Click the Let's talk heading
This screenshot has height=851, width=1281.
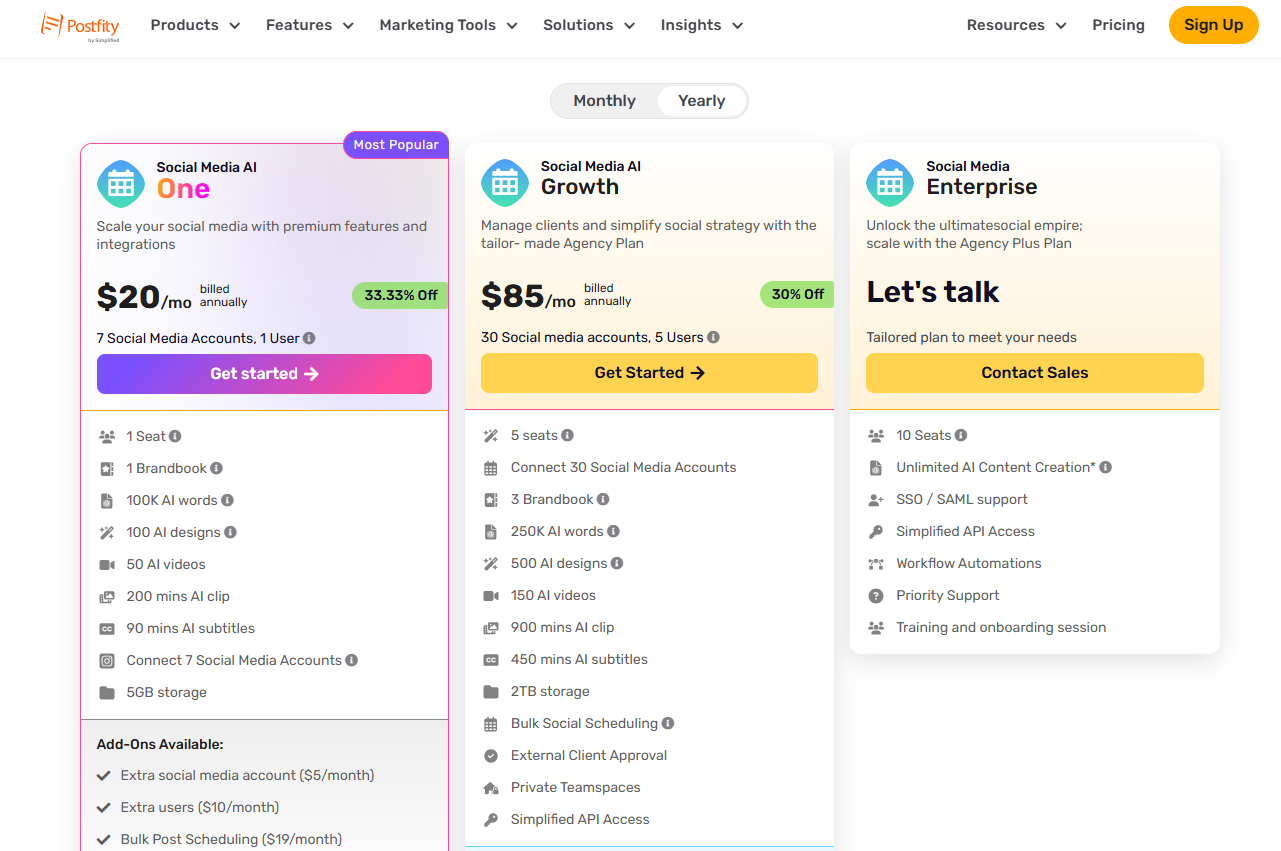(x=933, y=292)
